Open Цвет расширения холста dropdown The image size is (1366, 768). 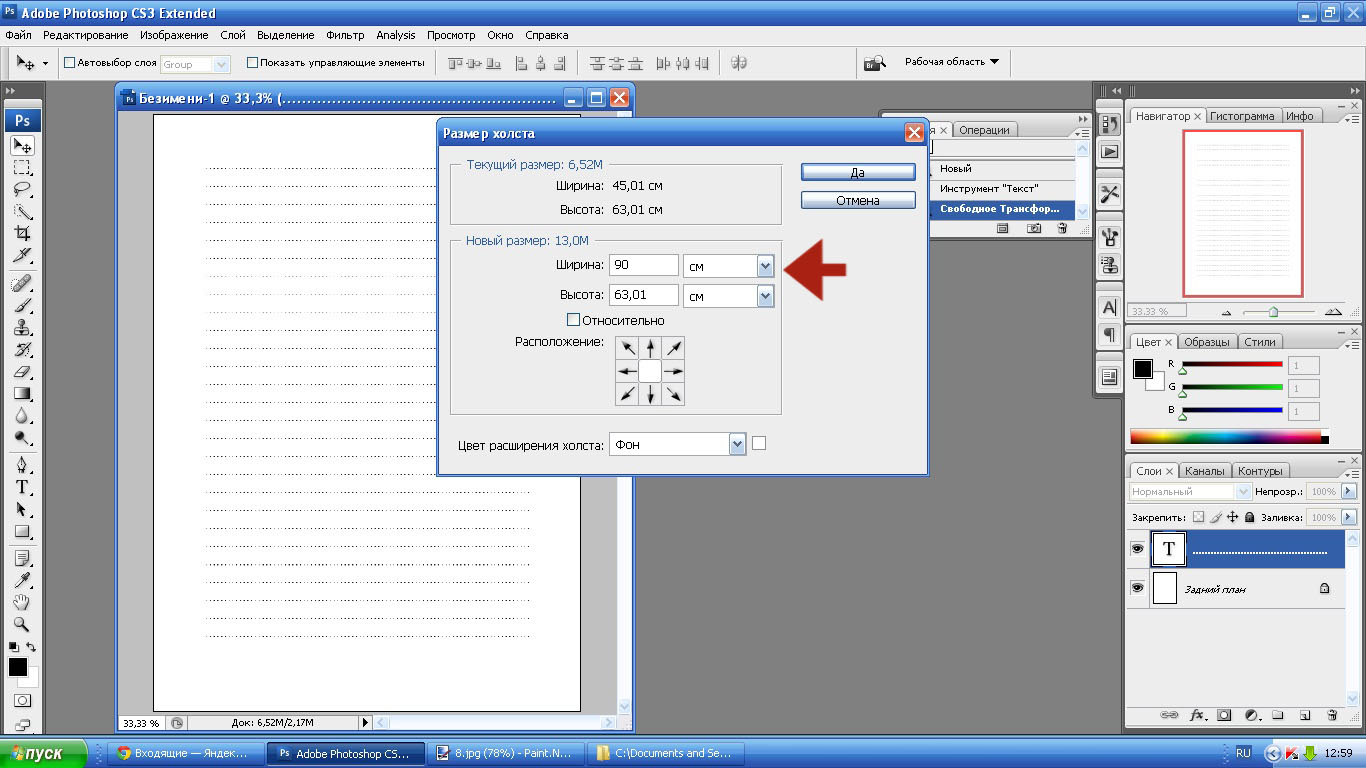click(x=738, y=444)
